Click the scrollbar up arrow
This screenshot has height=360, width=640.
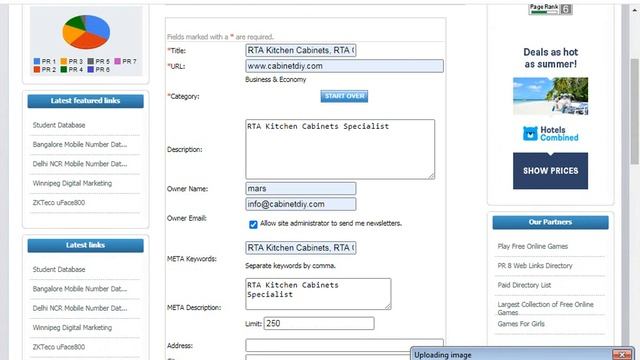[x=634, y=11]
